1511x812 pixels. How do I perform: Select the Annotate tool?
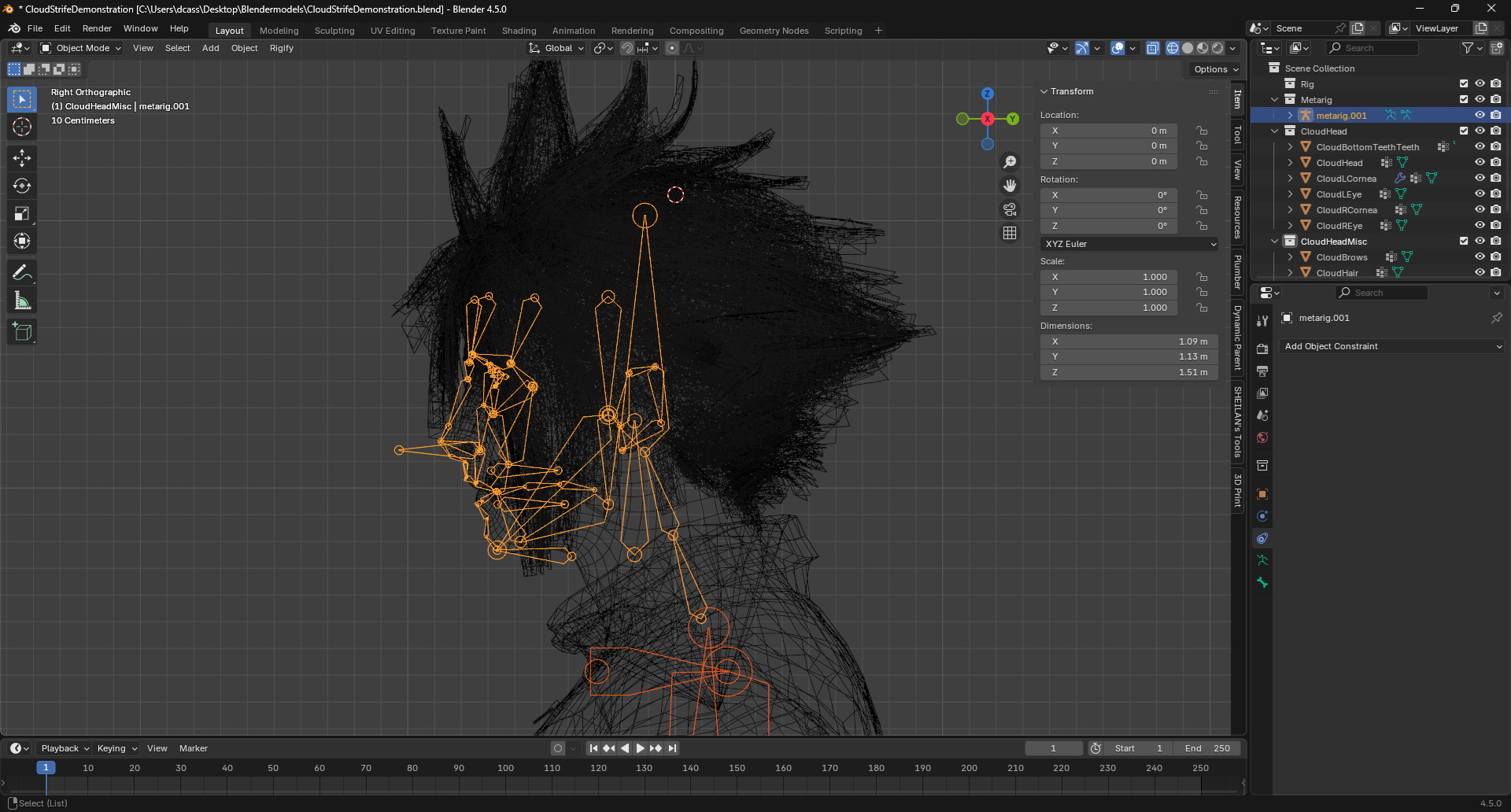(22, 273)
